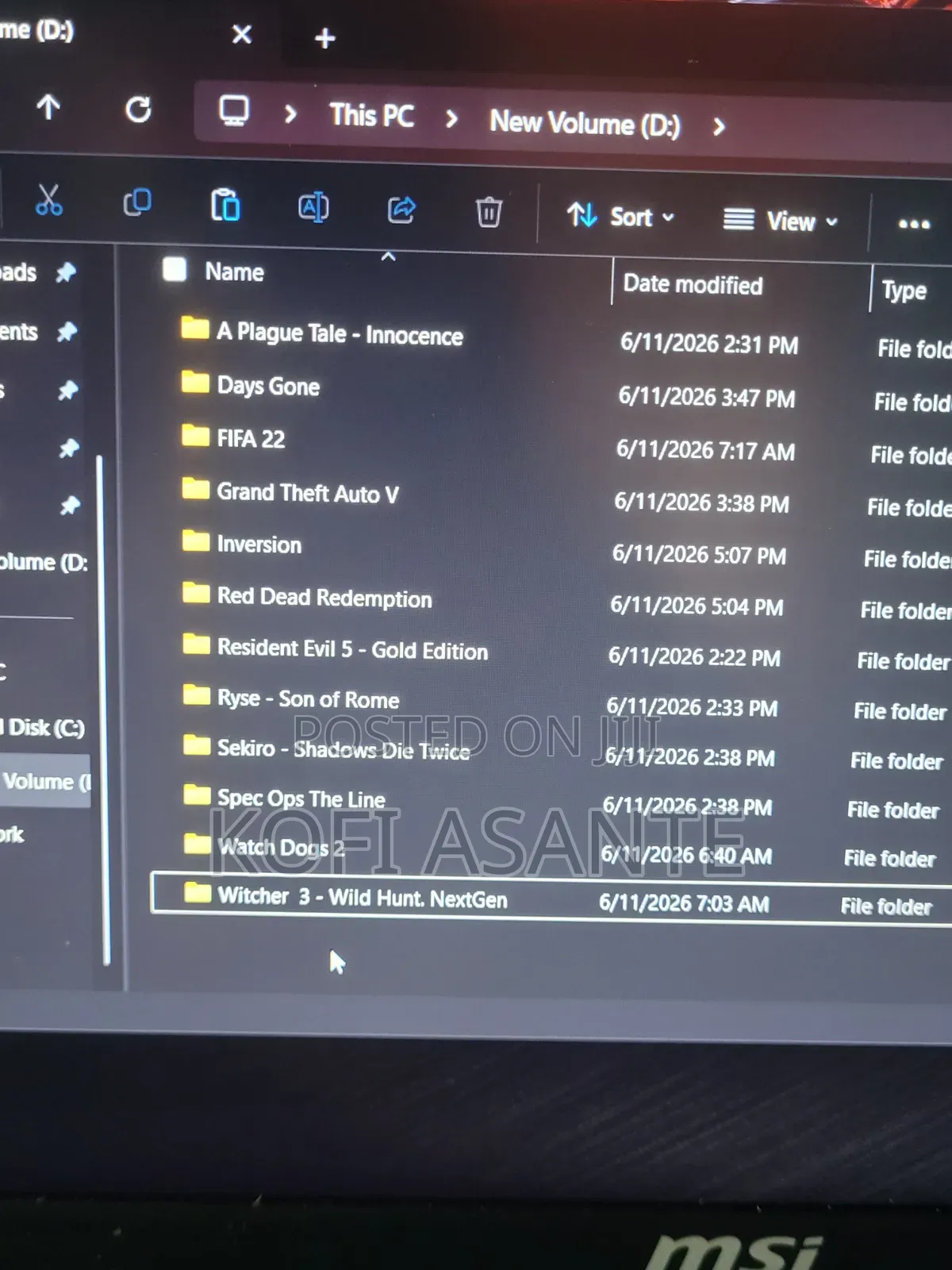Click folder icon of Grand Theft Auto V
This screenshot has height=1270, width=952.
(195, 488)
